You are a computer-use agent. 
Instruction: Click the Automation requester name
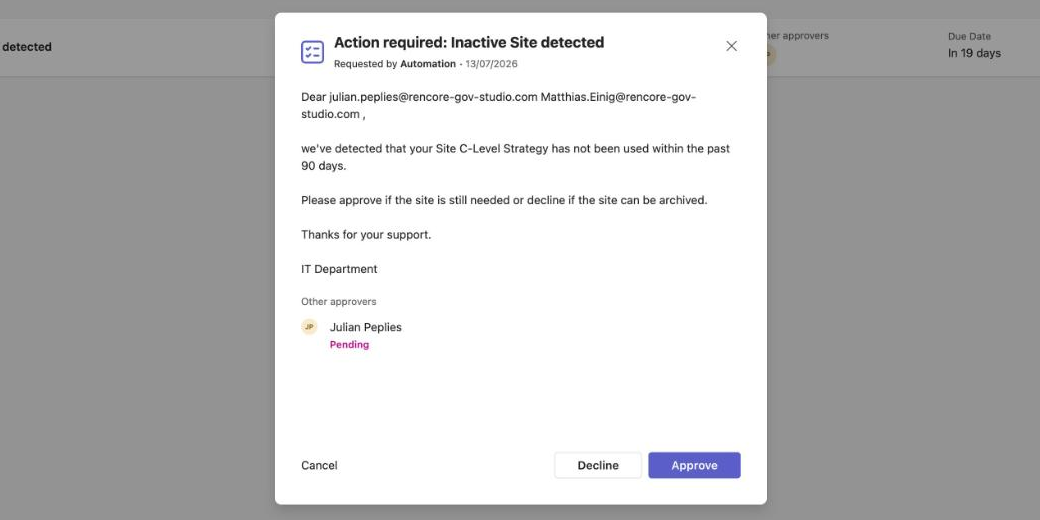(x=428, y=64)
